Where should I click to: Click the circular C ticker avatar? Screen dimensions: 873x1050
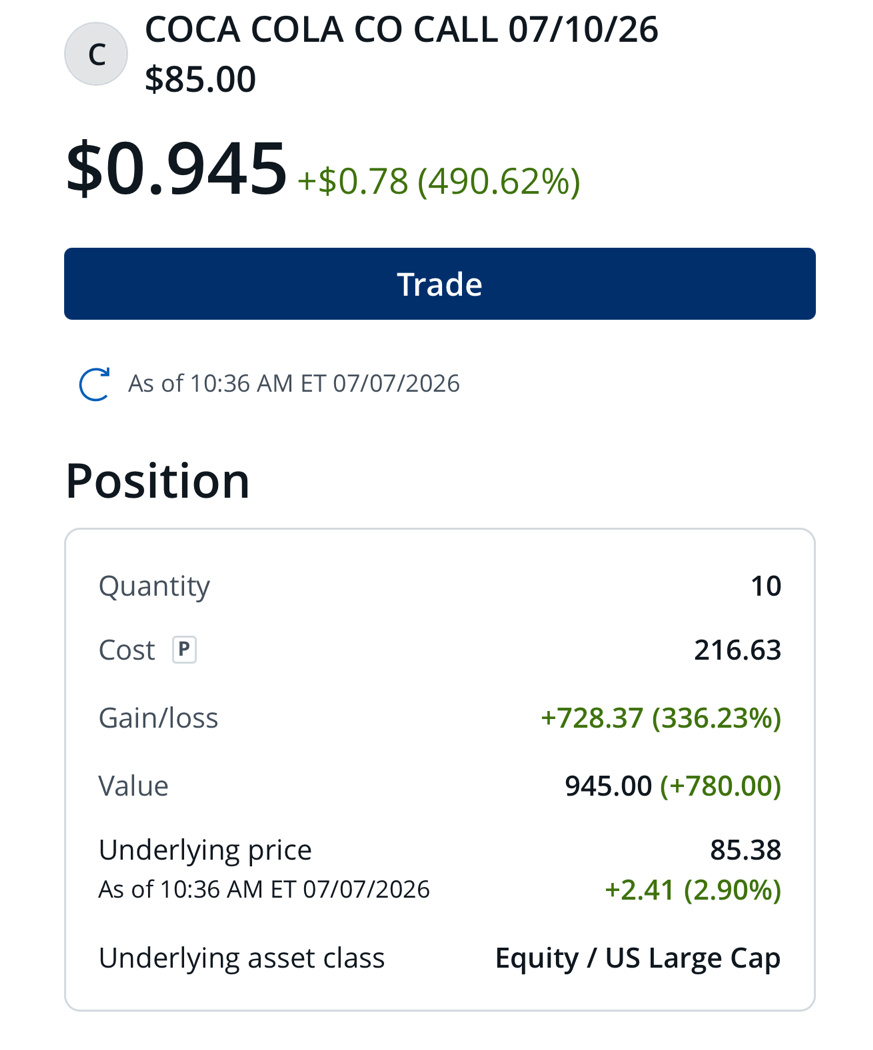[x=96, y=54]
